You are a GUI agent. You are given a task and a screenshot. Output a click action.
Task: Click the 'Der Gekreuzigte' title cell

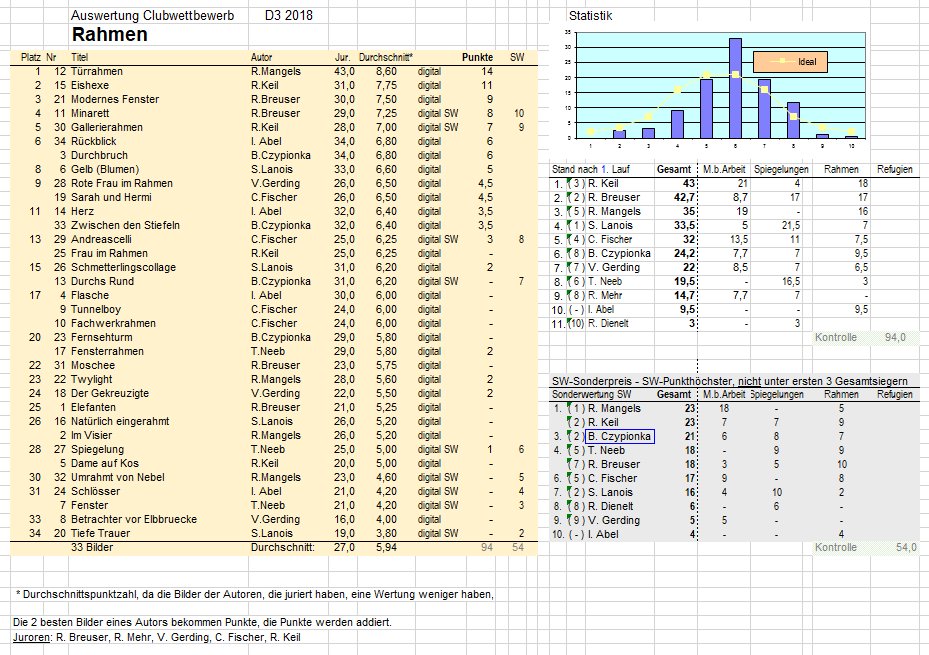(110, 394)
